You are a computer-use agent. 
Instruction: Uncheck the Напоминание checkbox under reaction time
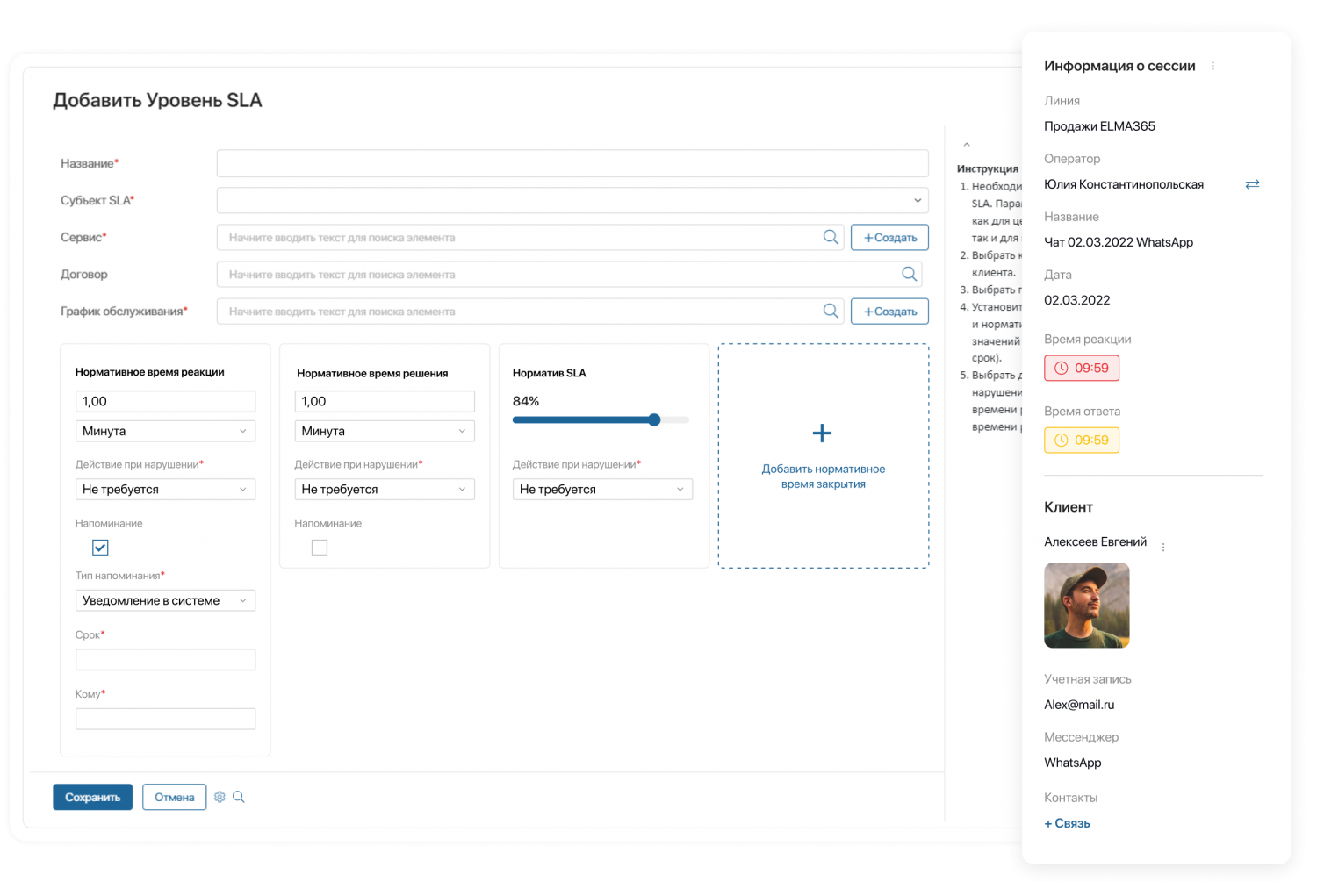pyautogui.click(x=100, y=548)
